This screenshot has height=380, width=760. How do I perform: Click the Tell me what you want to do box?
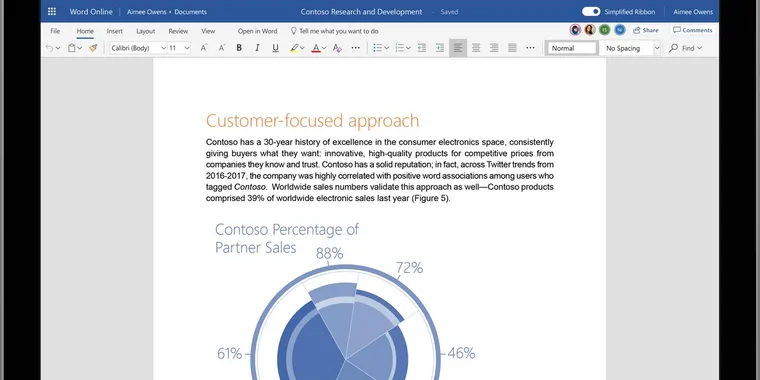click(334, 31)
